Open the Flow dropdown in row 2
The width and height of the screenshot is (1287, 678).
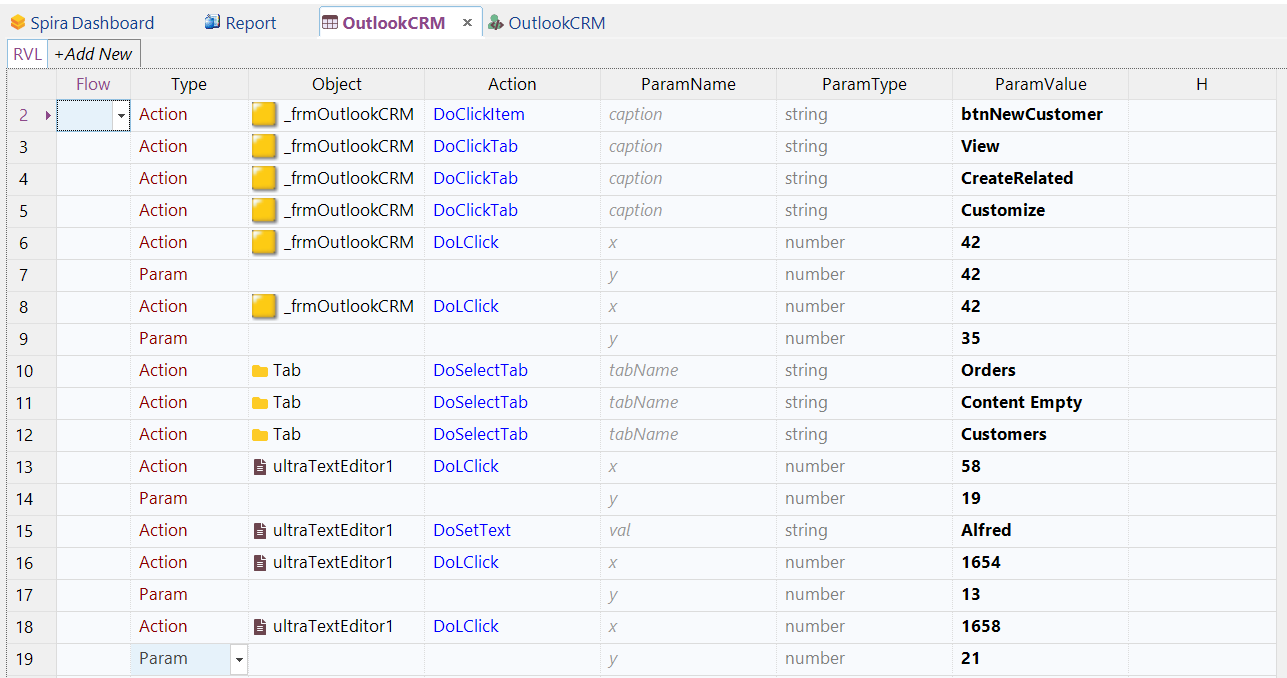(x=122, y=116)
